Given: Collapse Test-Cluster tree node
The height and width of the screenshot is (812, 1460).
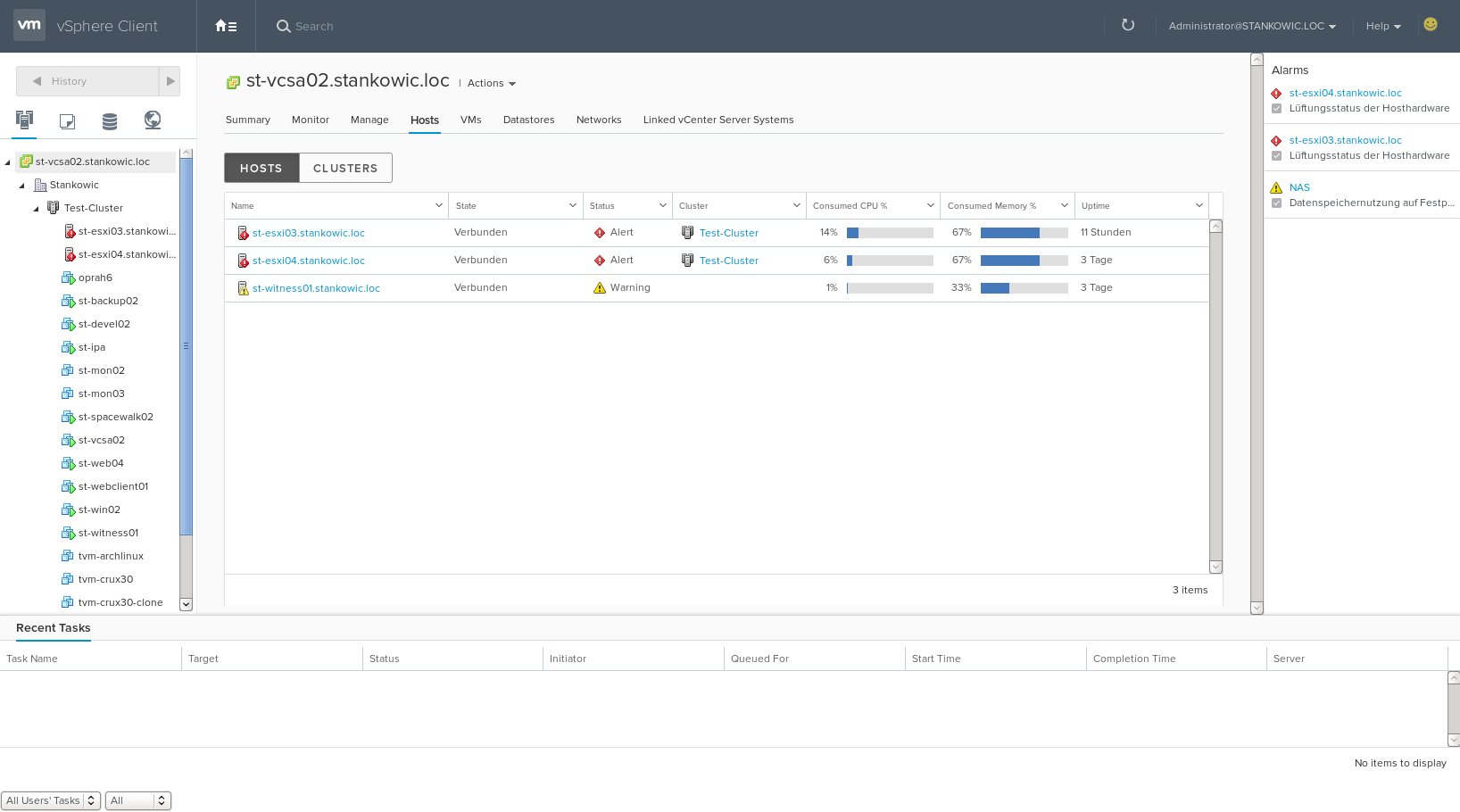Looking at the screenshot, I should tap(37, 209).
